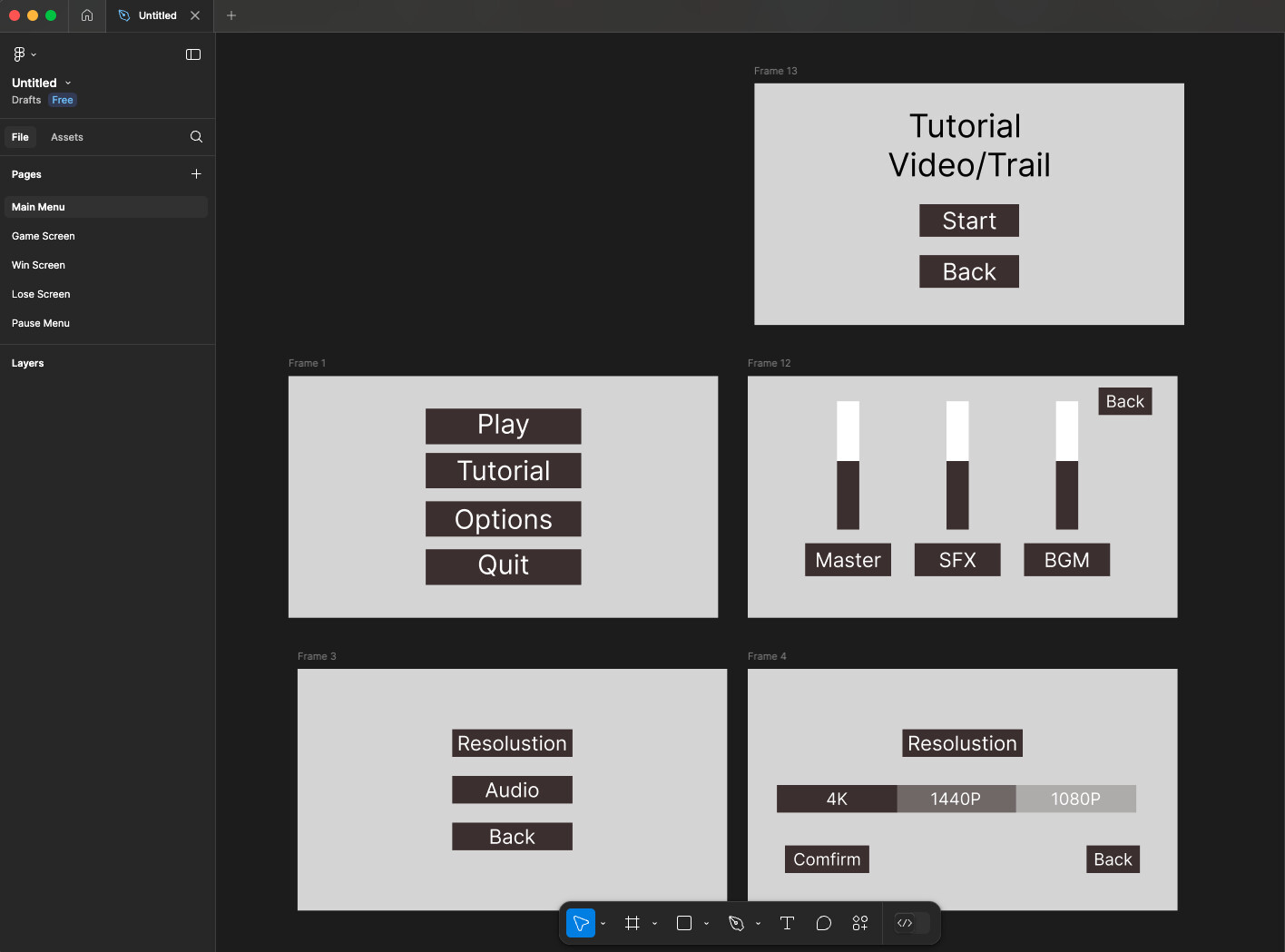Viewport: 1285px width, 952px height.
Task: Select the Move tool in toolbar
Action: pos(581,923)
